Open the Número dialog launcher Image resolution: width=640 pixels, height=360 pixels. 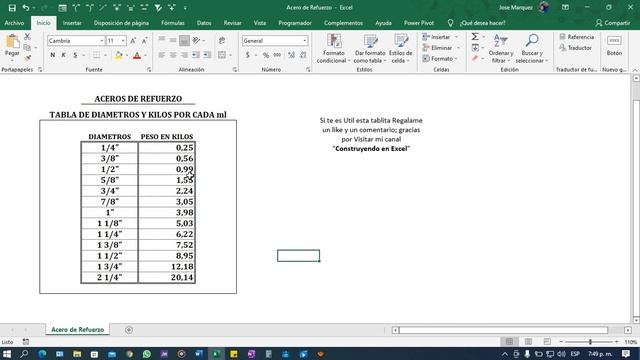[x=308, y=70]
